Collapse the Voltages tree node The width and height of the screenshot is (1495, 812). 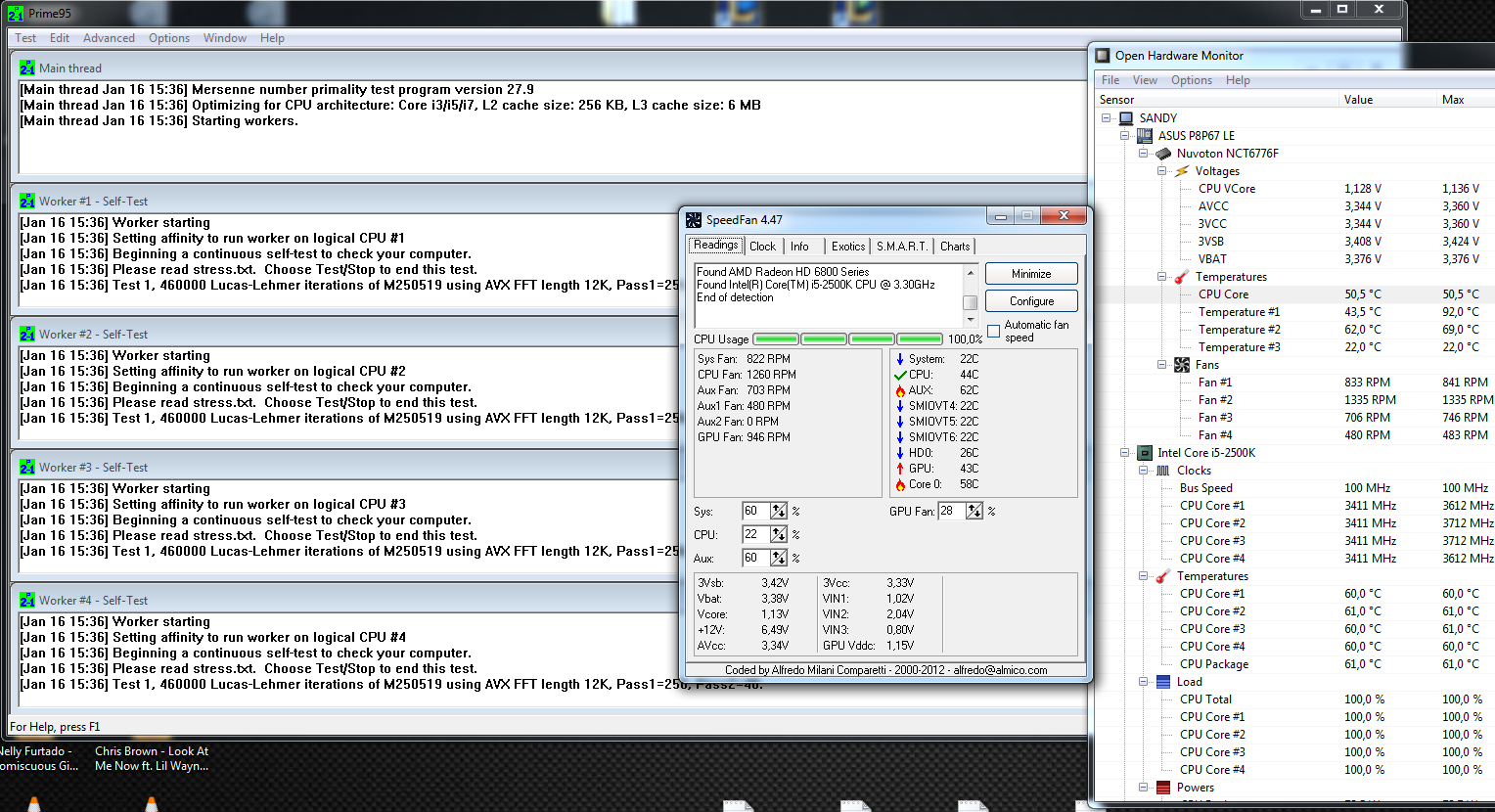point(1161,170)
